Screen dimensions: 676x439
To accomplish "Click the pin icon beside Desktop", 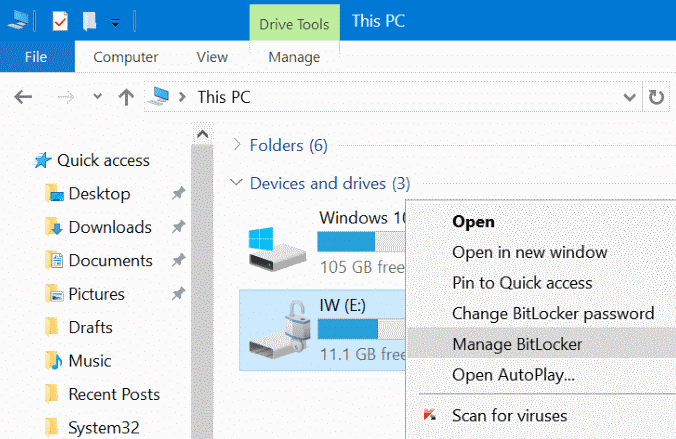I will pos(178,193).
